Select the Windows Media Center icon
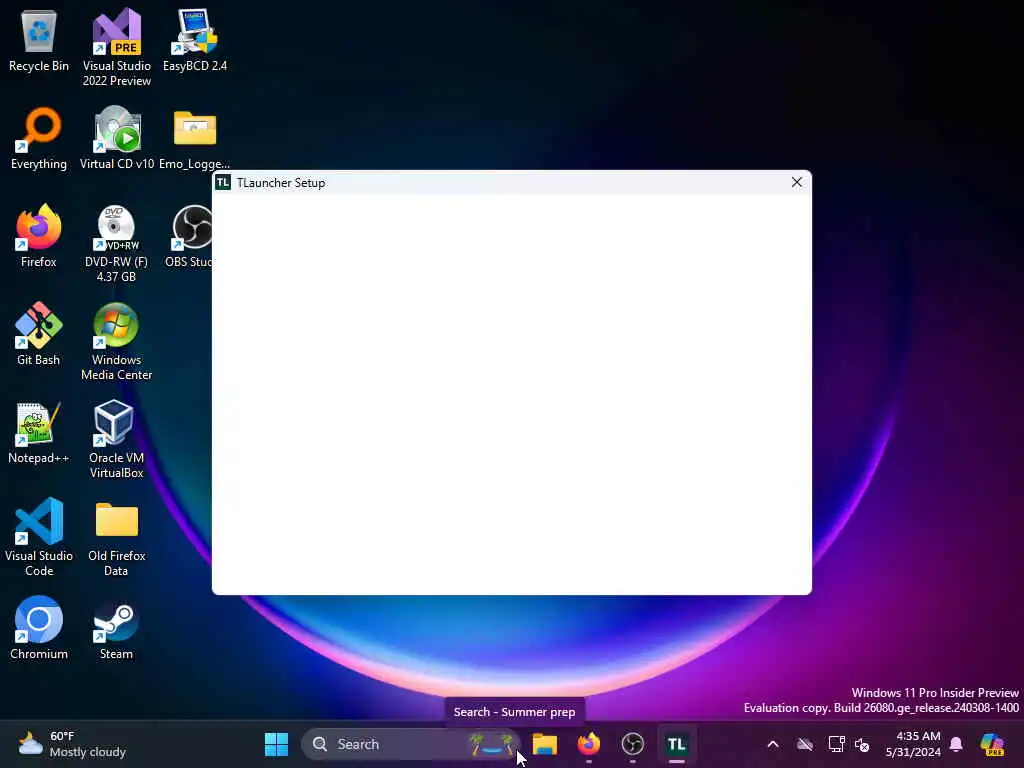Image resolution: width=1024 pixels, height=768 pixels. click(x=116, y=342)
